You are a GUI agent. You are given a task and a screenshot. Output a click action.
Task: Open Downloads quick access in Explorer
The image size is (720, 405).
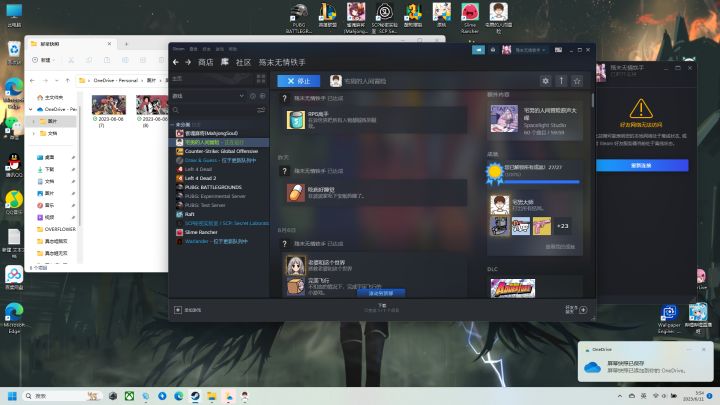point(50,169)
